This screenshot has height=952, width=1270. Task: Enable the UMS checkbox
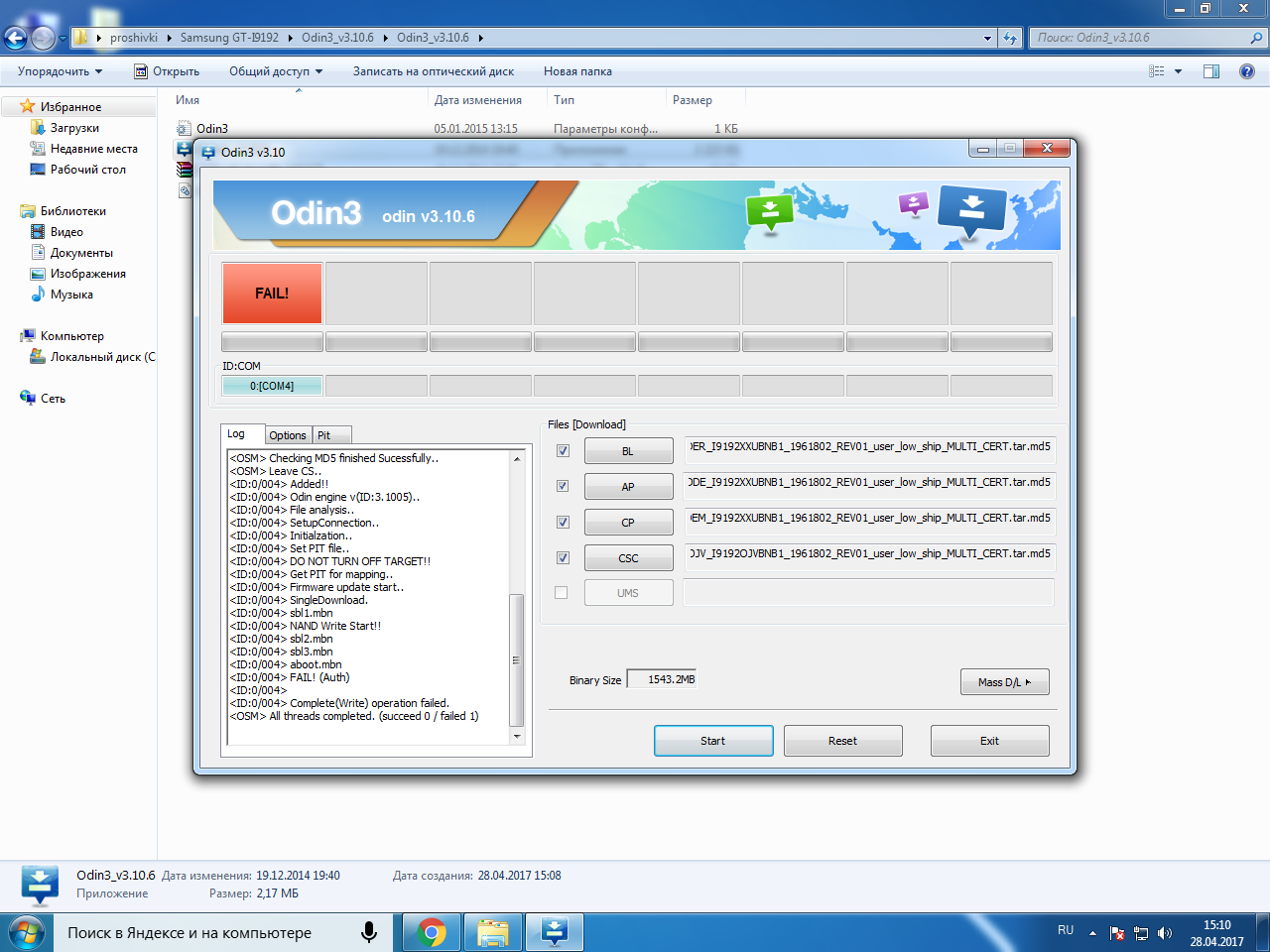562,593
